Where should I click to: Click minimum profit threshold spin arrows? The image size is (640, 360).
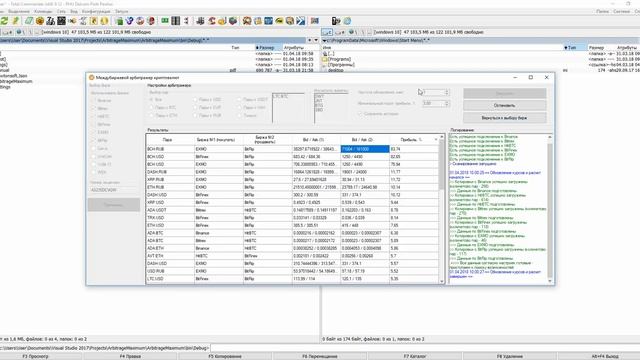tap(447, 104)
